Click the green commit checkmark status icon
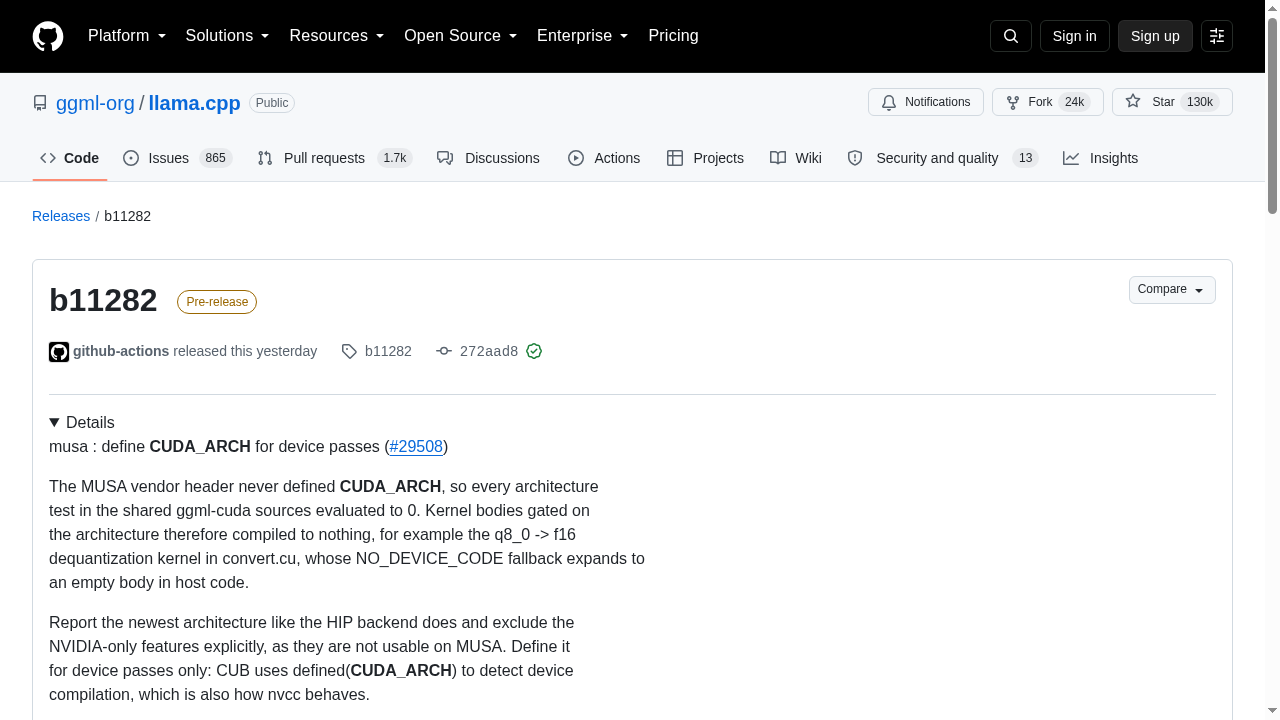 click(x=534, y=351)
